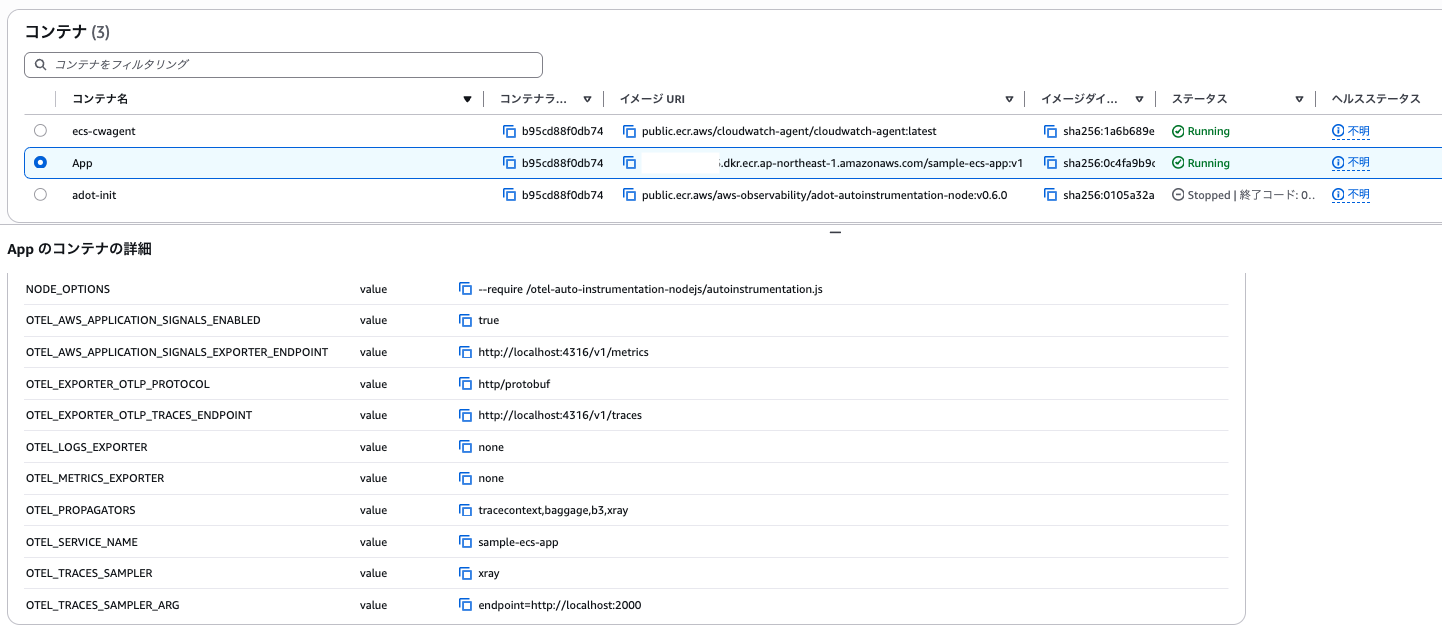Click the public.ecr.aws cloudwatch-agent:latest URI text

click(x=789, y=131)
